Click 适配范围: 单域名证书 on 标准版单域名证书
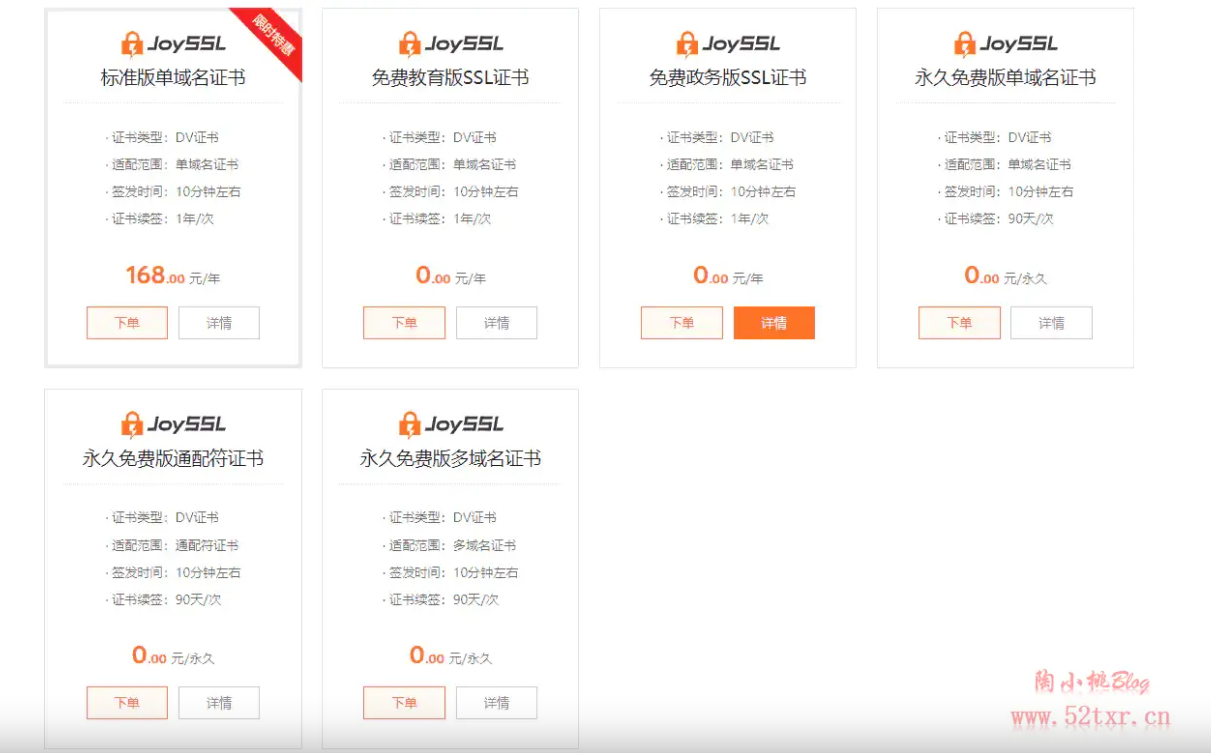 [172, 164]
